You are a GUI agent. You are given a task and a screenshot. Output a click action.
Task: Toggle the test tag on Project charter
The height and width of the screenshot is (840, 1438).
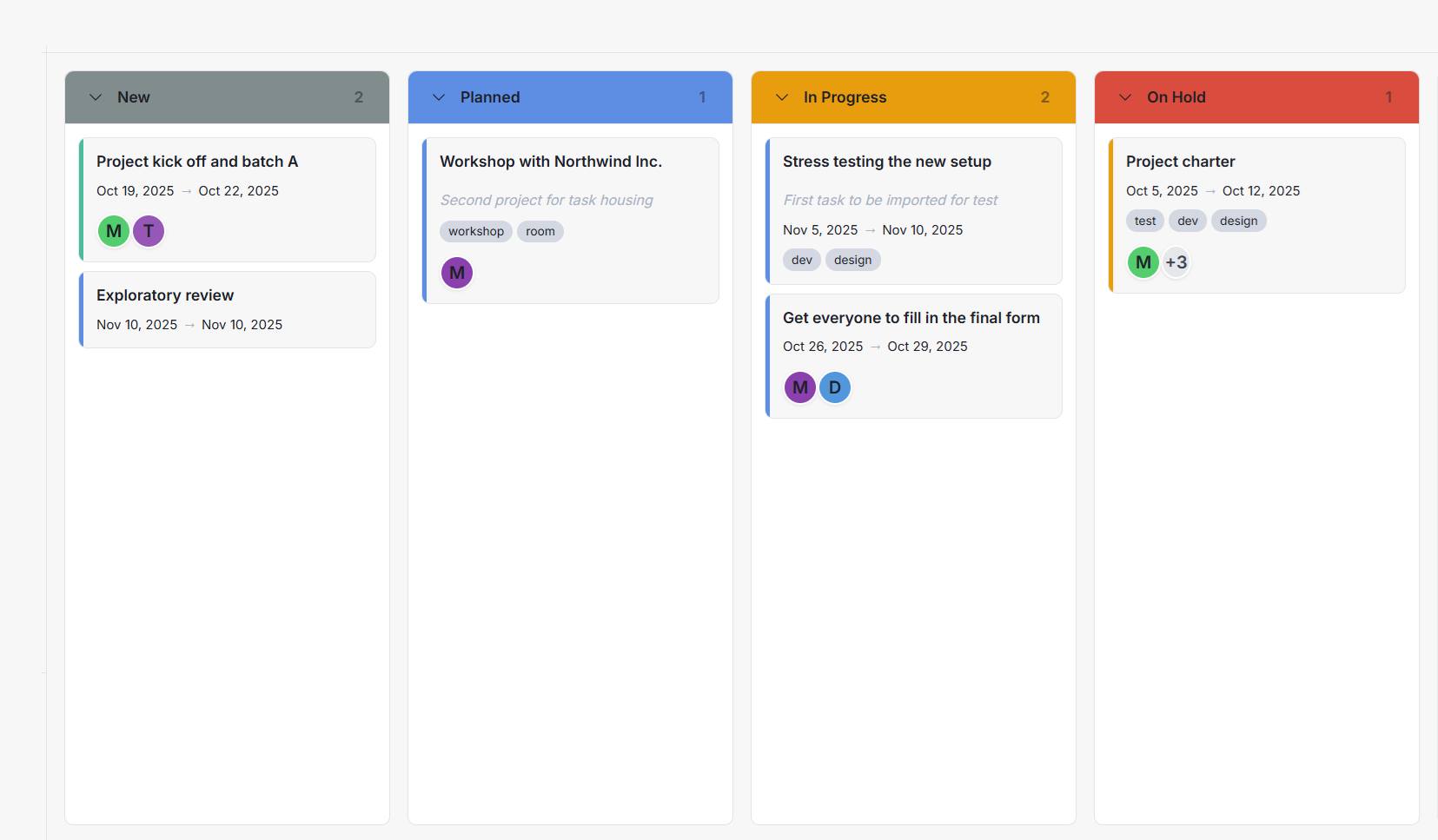pyautogui.click(x=1144, y=221)
